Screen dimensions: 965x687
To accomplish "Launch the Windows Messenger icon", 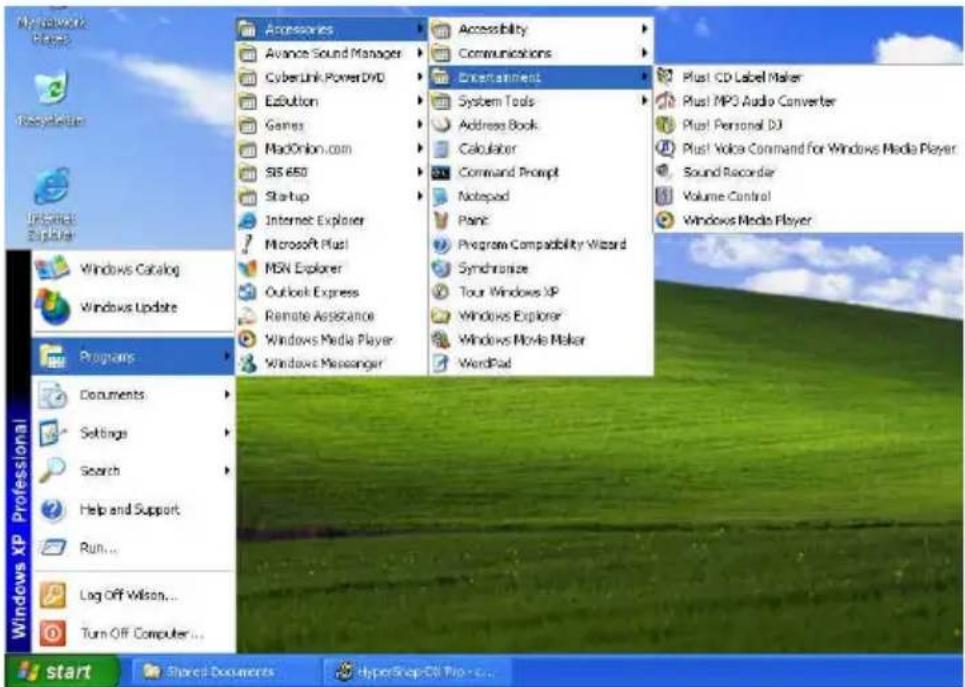I will click(247, 363).
